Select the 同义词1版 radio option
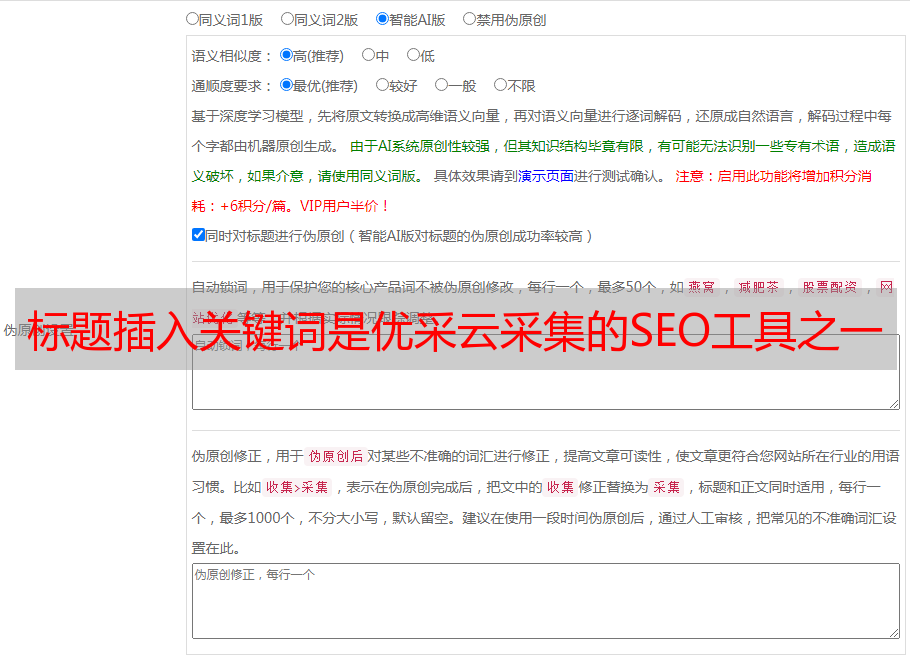 pyautogui.click(x=192, y=19)
